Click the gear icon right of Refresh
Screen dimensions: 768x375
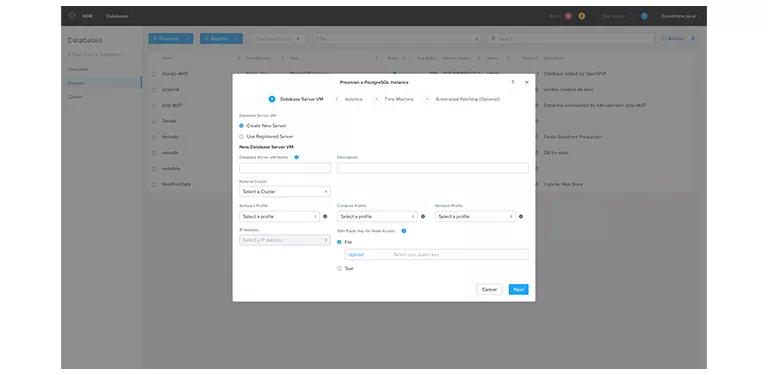[693, 38]
